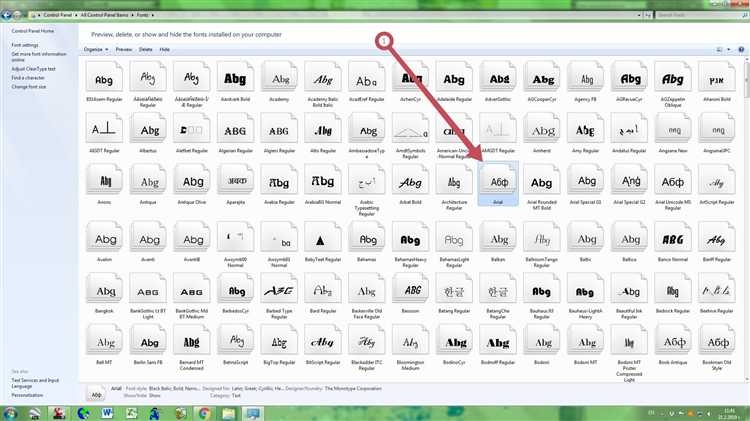Viewport: 750px width, 421px height.
Task: Expand the Fonts breadcrumb arrow
Action: coord(153,15)
